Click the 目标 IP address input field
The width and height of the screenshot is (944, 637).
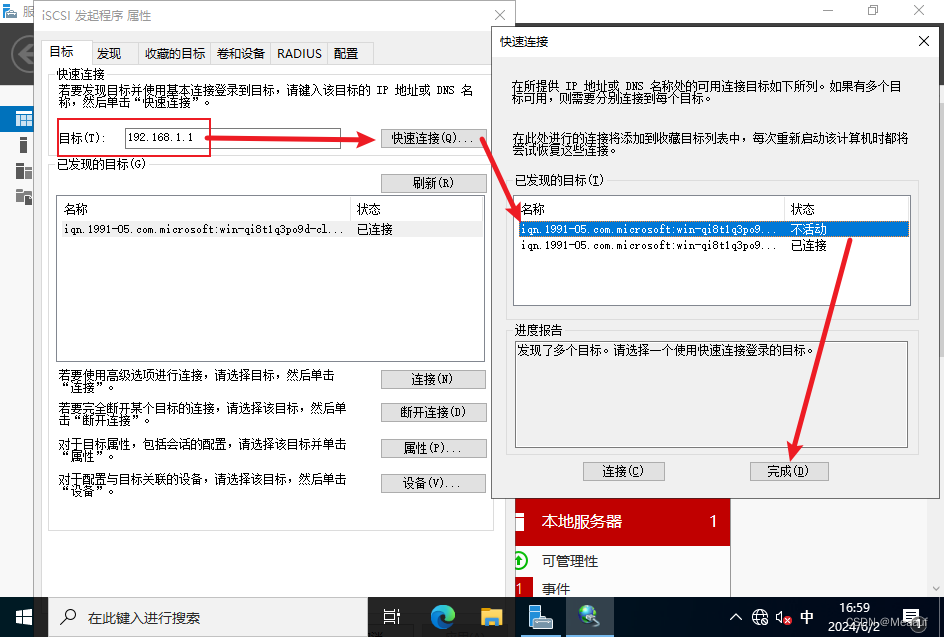[233, 138]
